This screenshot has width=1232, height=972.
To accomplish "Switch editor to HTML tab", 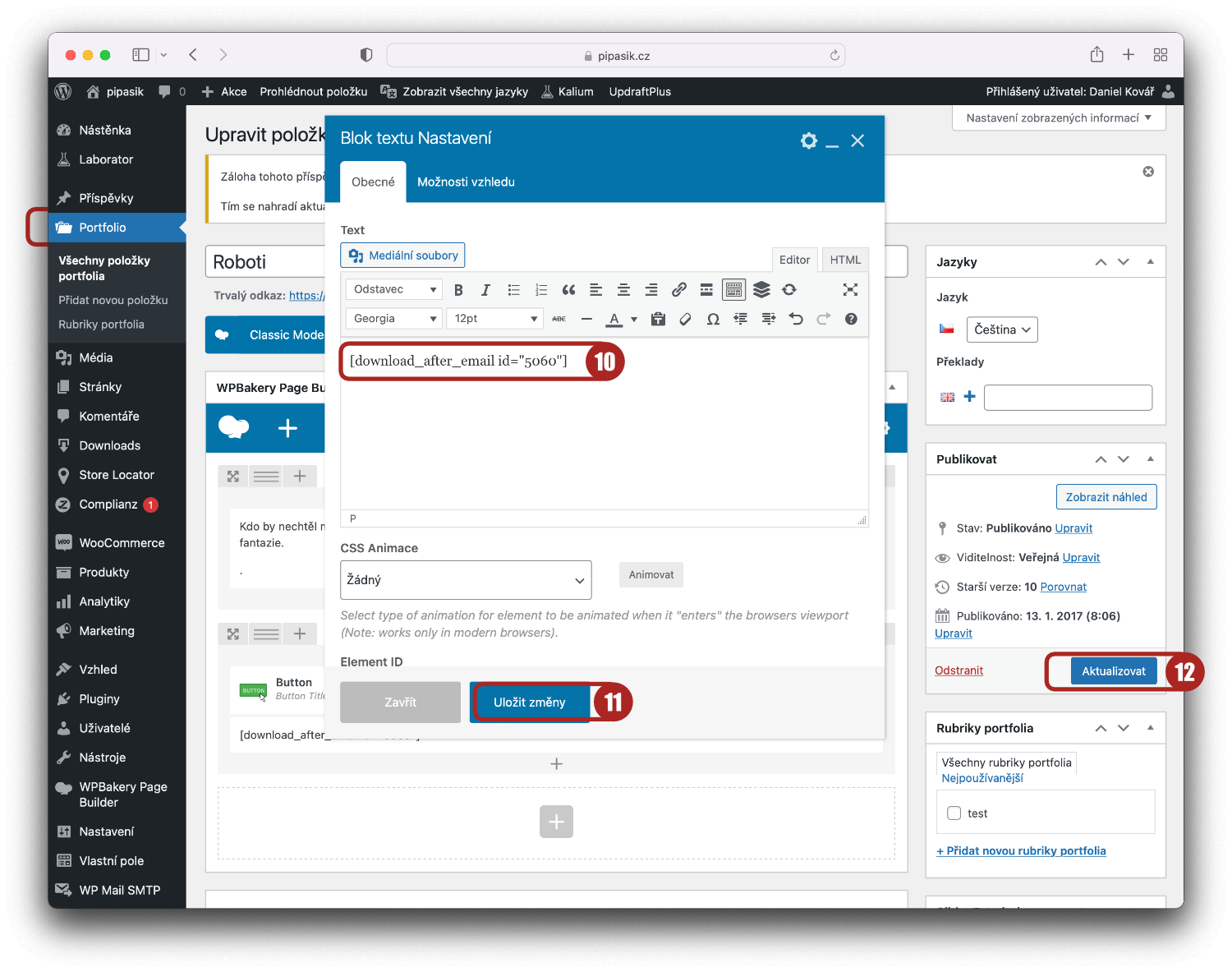I will 844,260.
